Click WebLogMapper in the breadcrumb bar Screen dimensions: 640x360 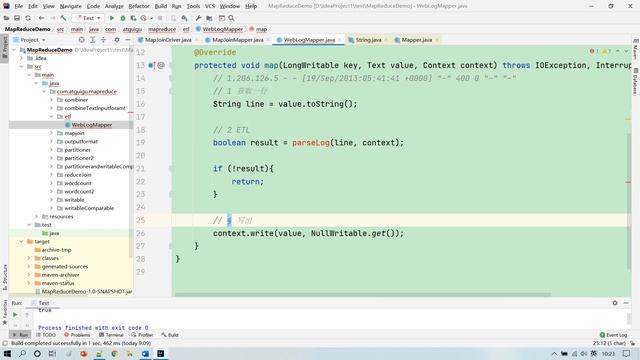tap(222, 29)
